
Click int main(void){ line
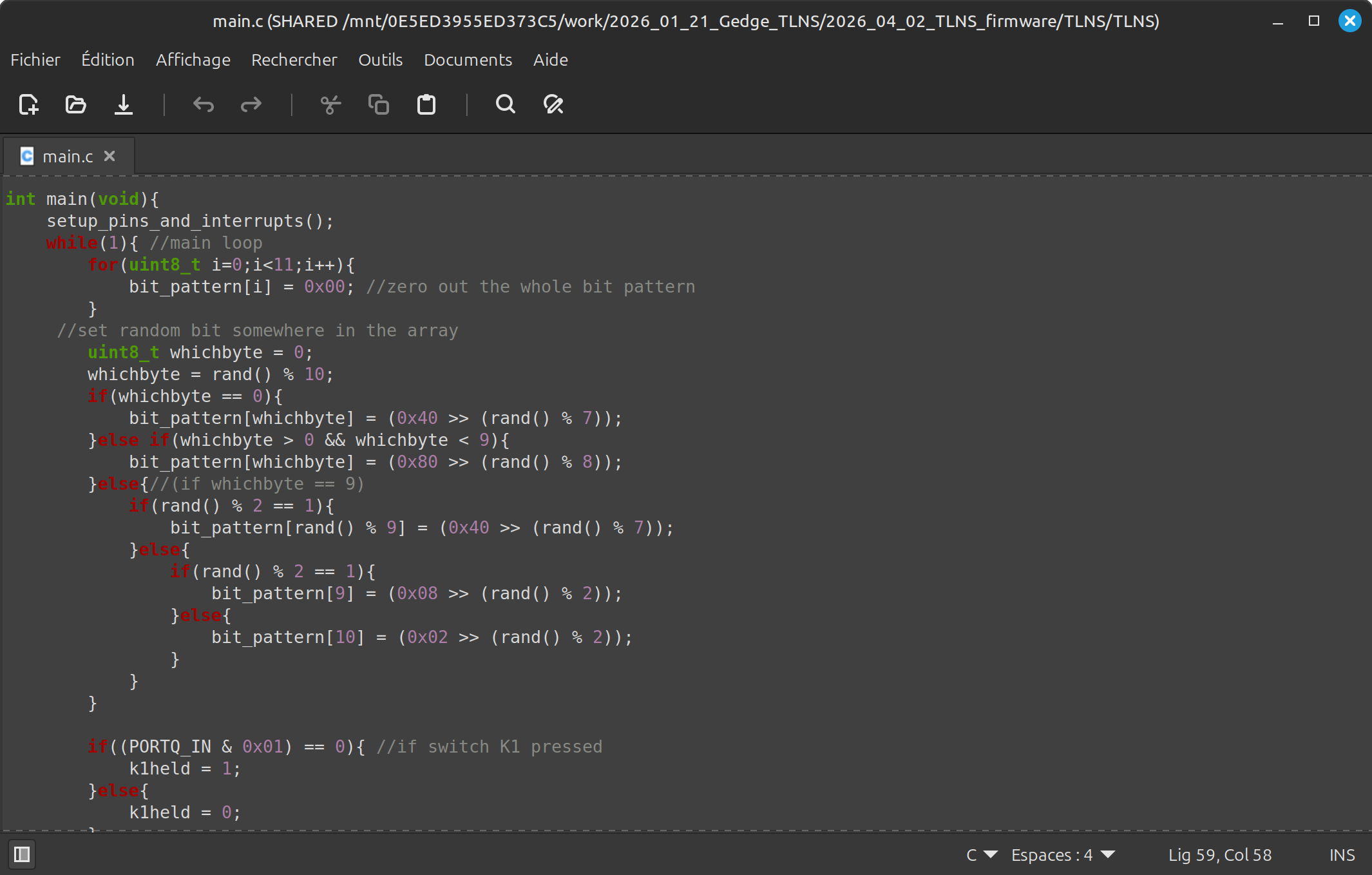click(82, 199)
